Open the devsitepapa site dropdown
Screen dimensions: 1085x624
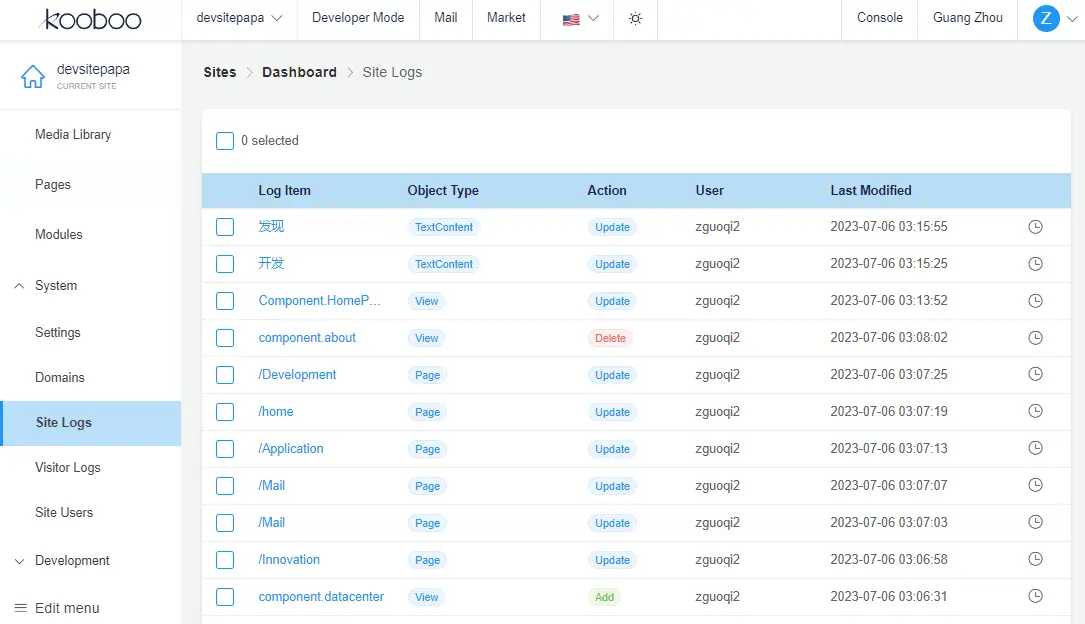coord(239,18)
